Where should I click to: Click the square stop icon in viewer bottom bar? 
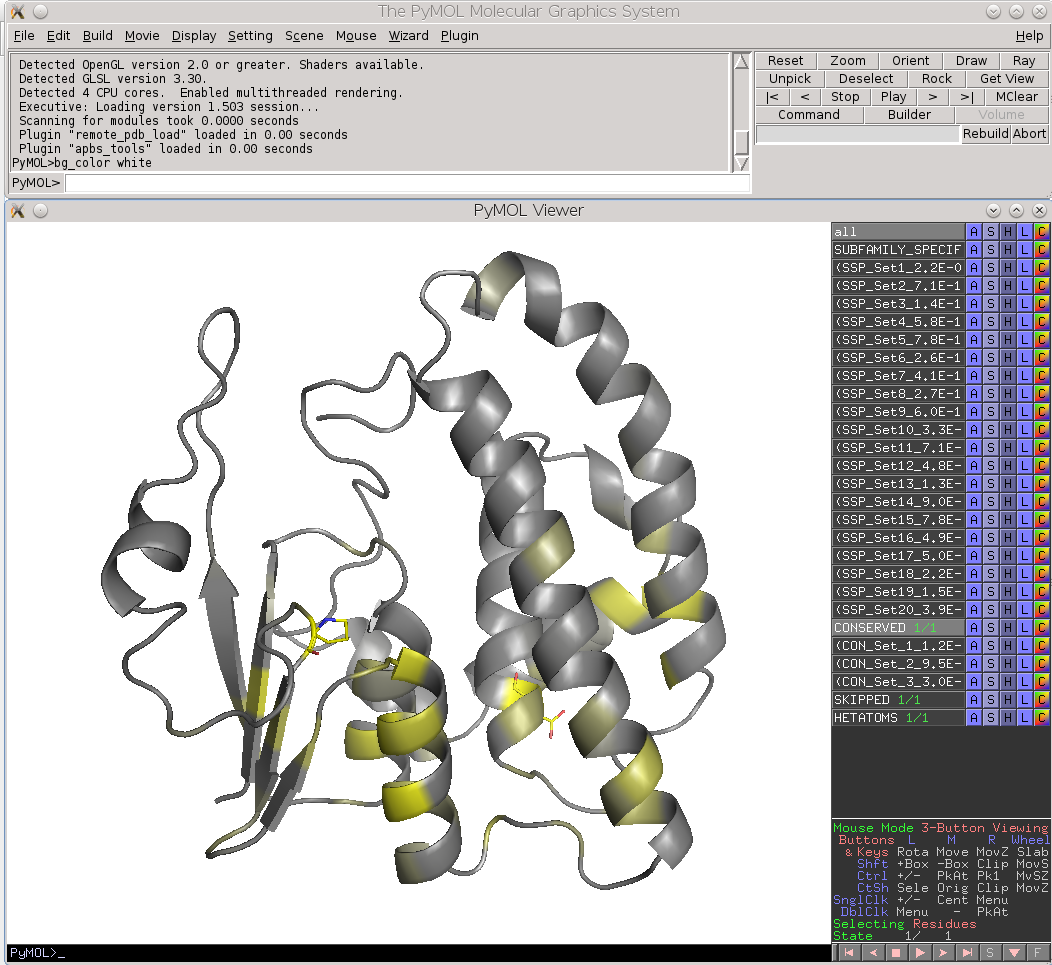(x=896, y=952)
